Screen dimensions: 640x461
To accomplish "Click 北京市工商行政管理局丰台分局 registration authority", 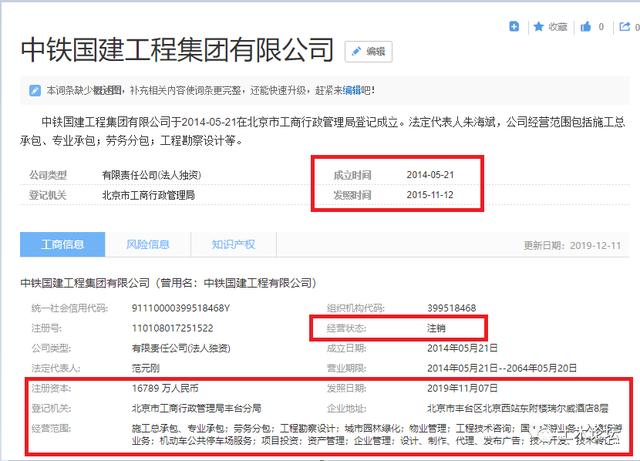I will tap(196, 408).
